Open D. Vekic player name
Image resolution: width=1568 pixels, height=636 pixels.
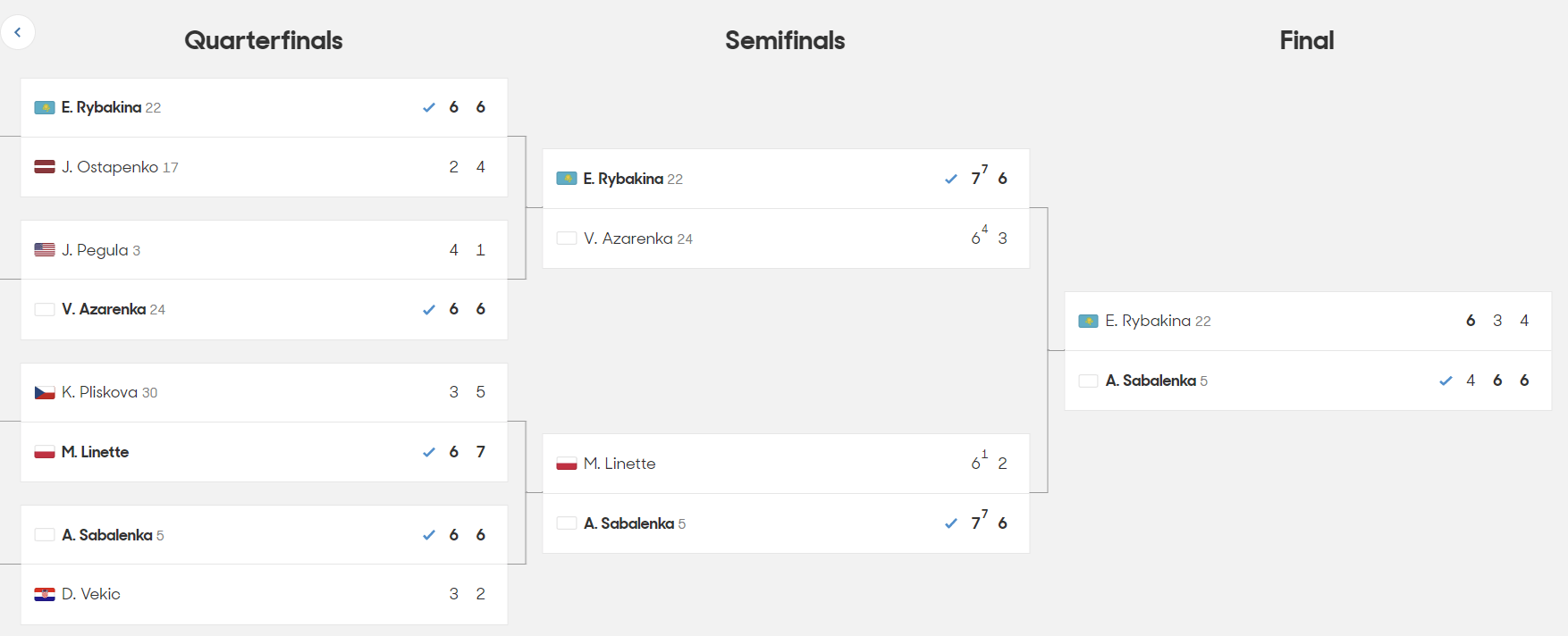coord(90,594)
